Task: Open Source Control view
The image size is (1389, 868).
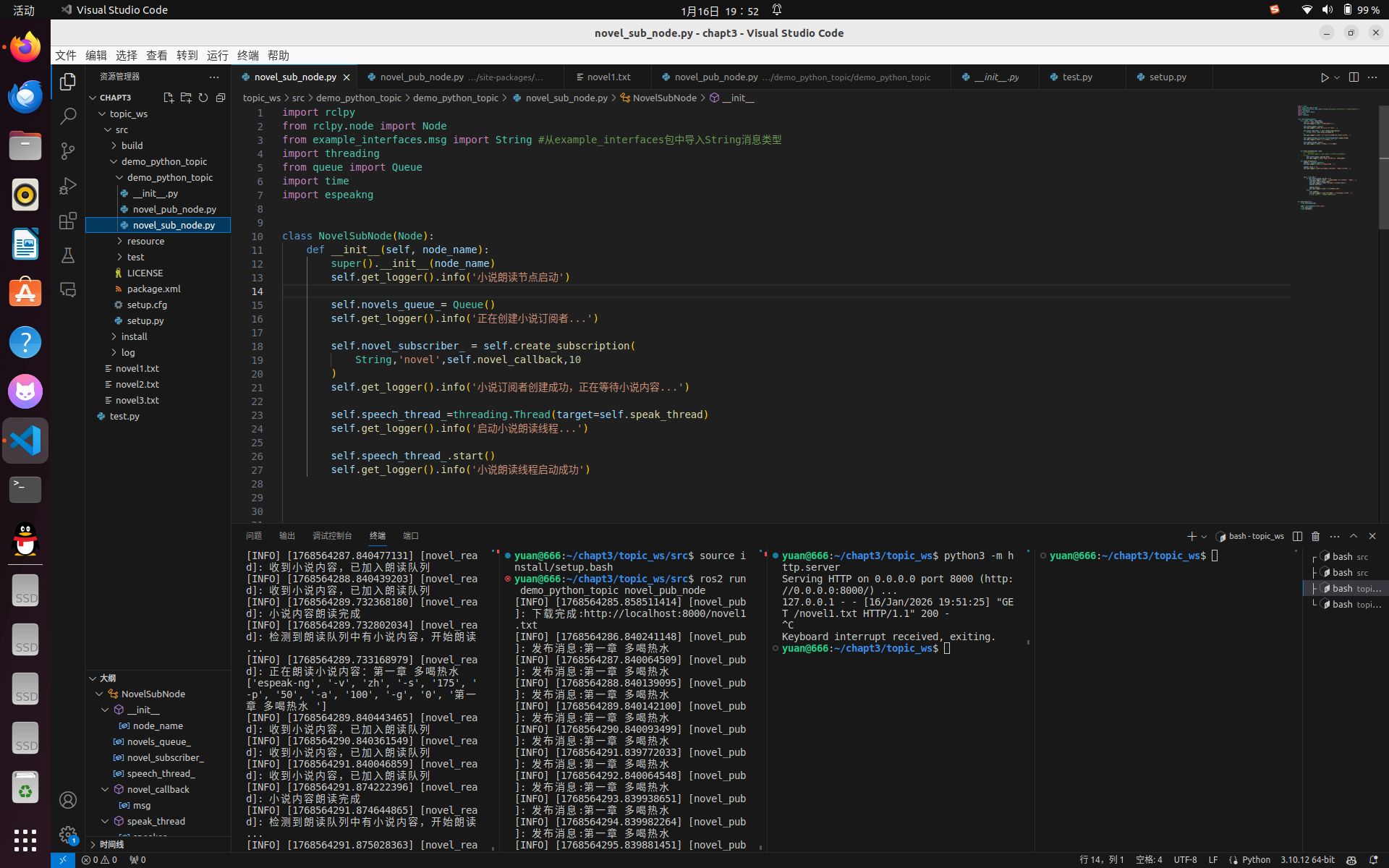Action: 68,150
